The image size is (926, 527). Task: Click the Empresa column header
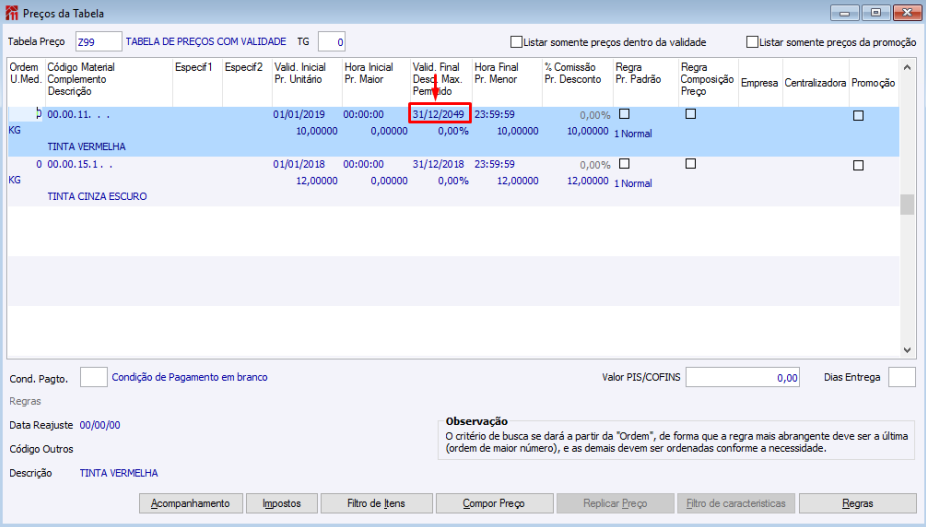pyautogui.click(x=759, y=83)
